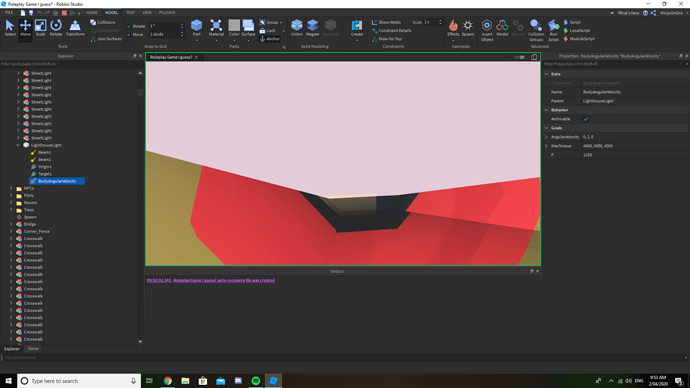Apply Union to selected parts
This screenshot has width=690, height=388.
(297, 27)
